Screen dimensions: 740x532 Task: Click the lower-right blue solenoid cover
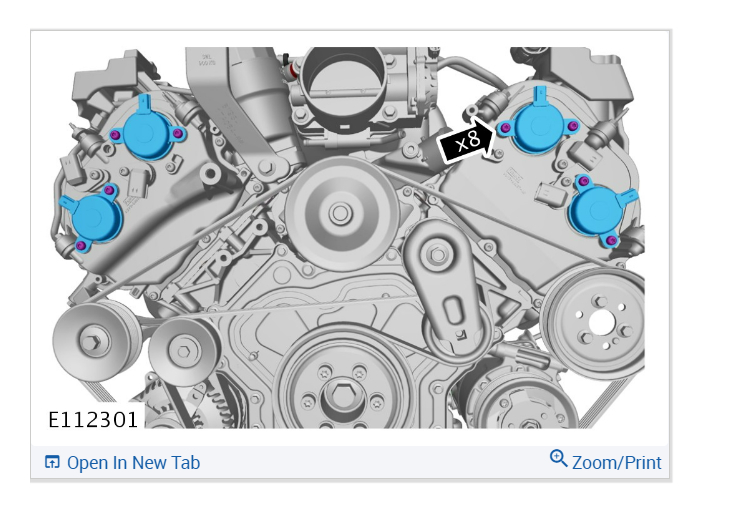600,210
